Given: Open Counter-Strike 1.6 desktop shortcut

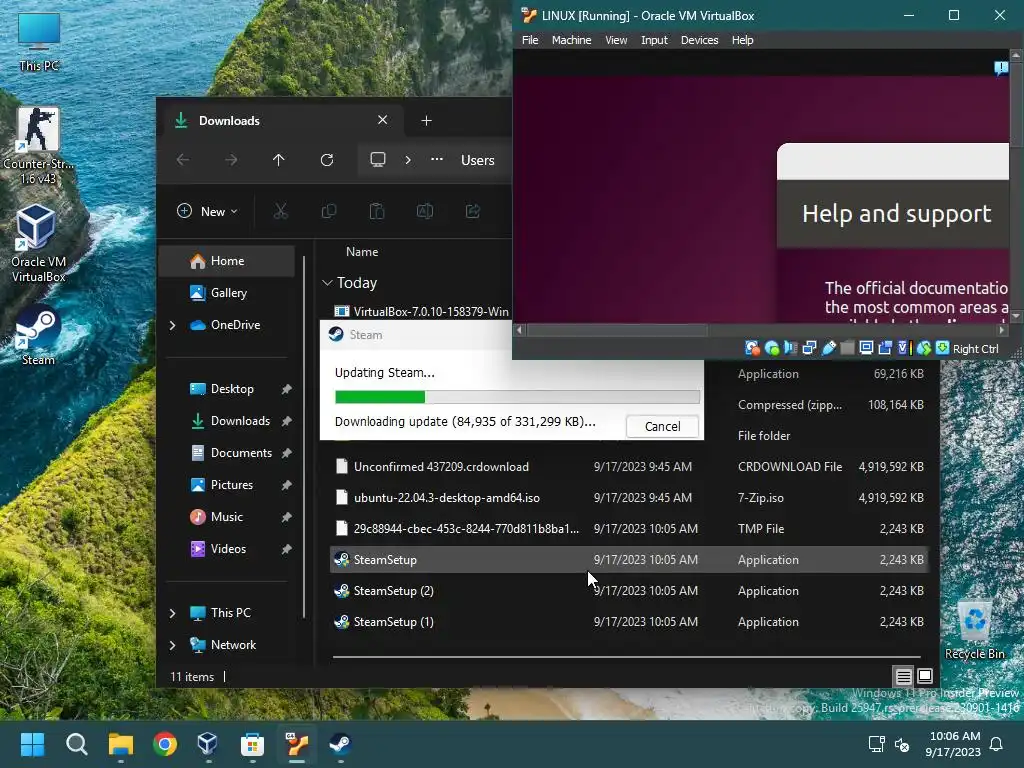Looking at the screenshot, I should pos(38,146).
